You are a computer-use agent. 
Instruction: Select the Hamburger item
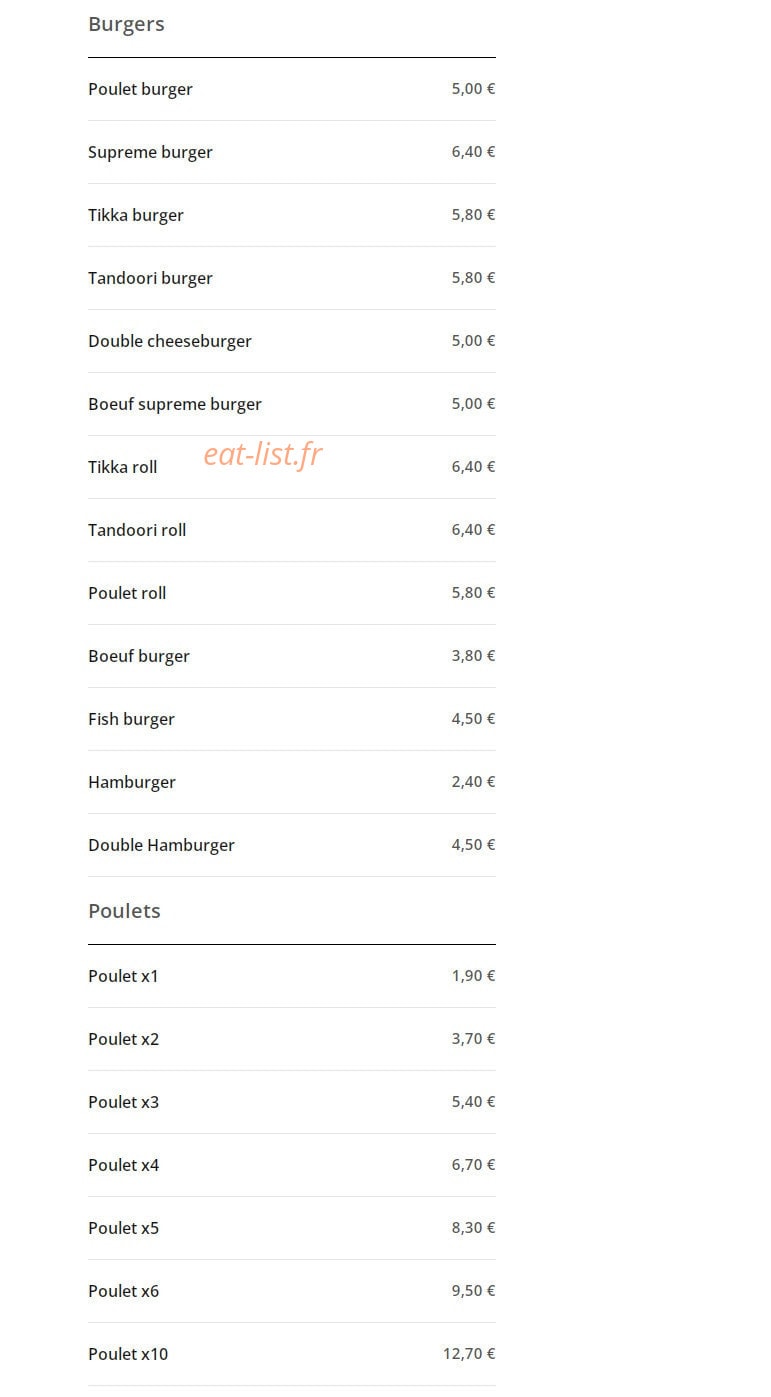pos(291,782)
